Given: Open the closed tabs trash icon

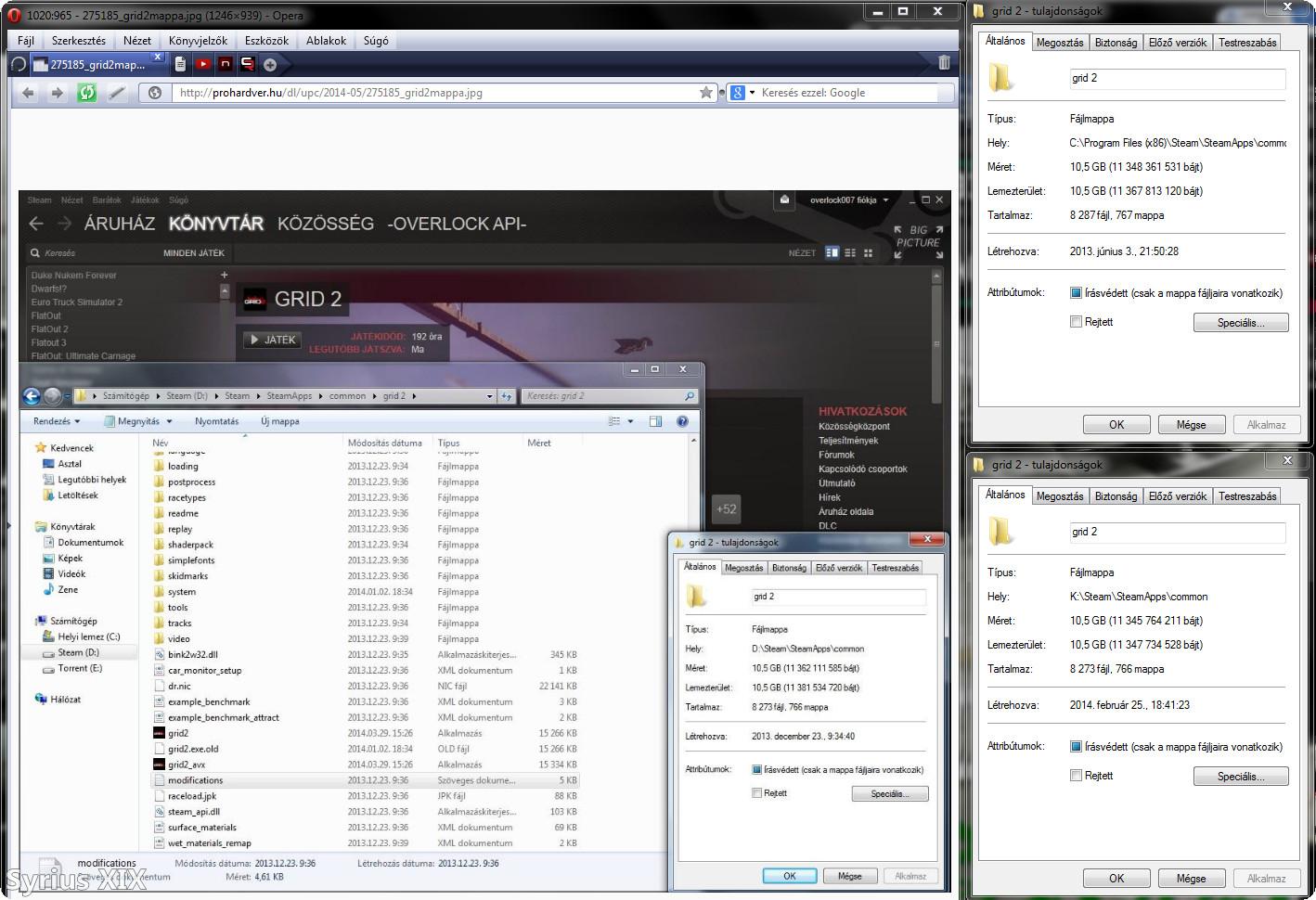Looking at the screenshot, I should pos(944,63).
